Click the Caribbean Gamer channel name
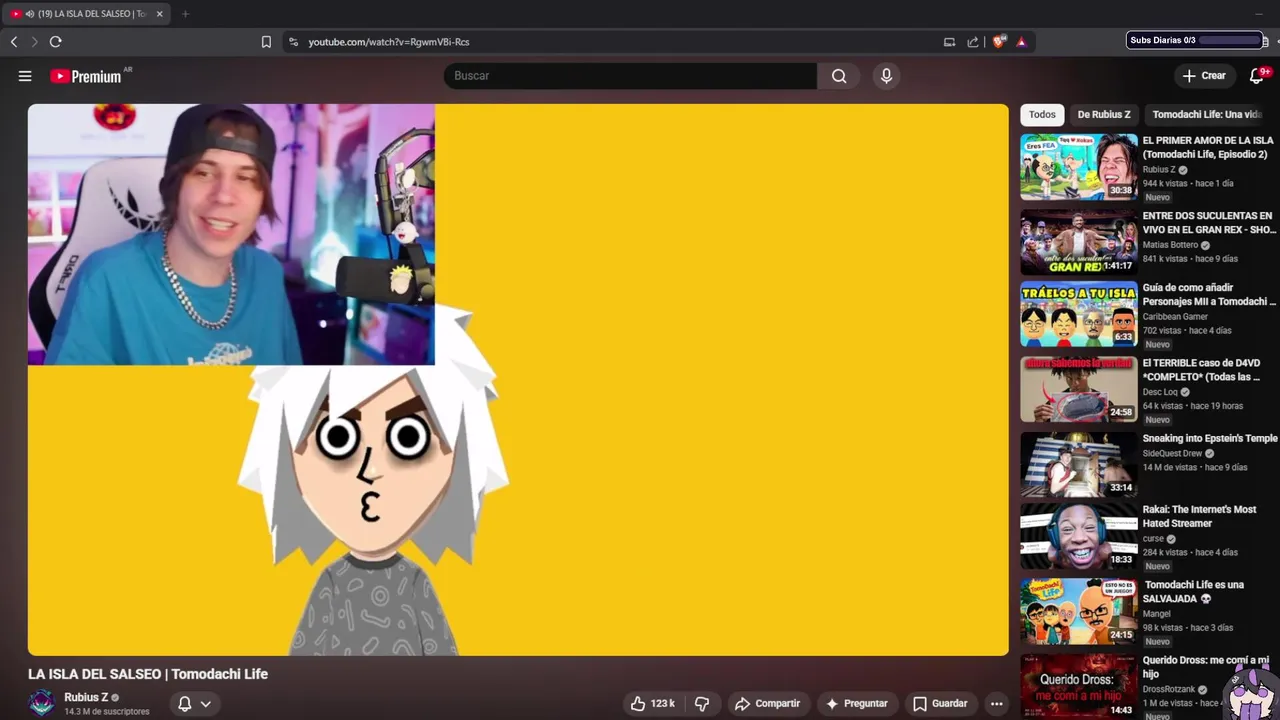Screen dimensions: 1280x720 coord(1175,317)
